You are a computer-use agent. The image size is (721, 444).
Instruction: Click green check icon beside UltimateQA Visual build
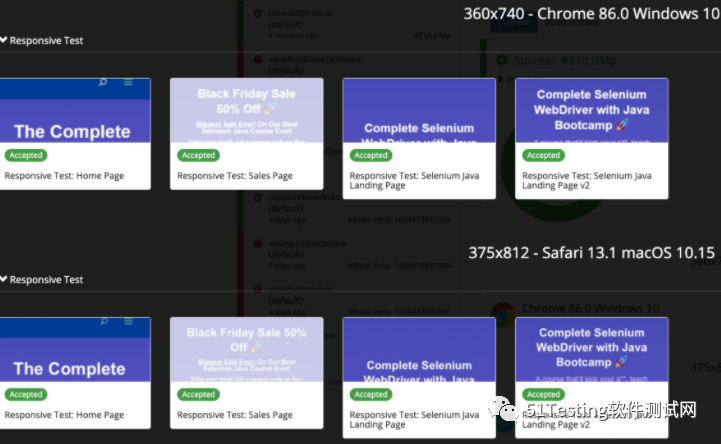(258, 13)
